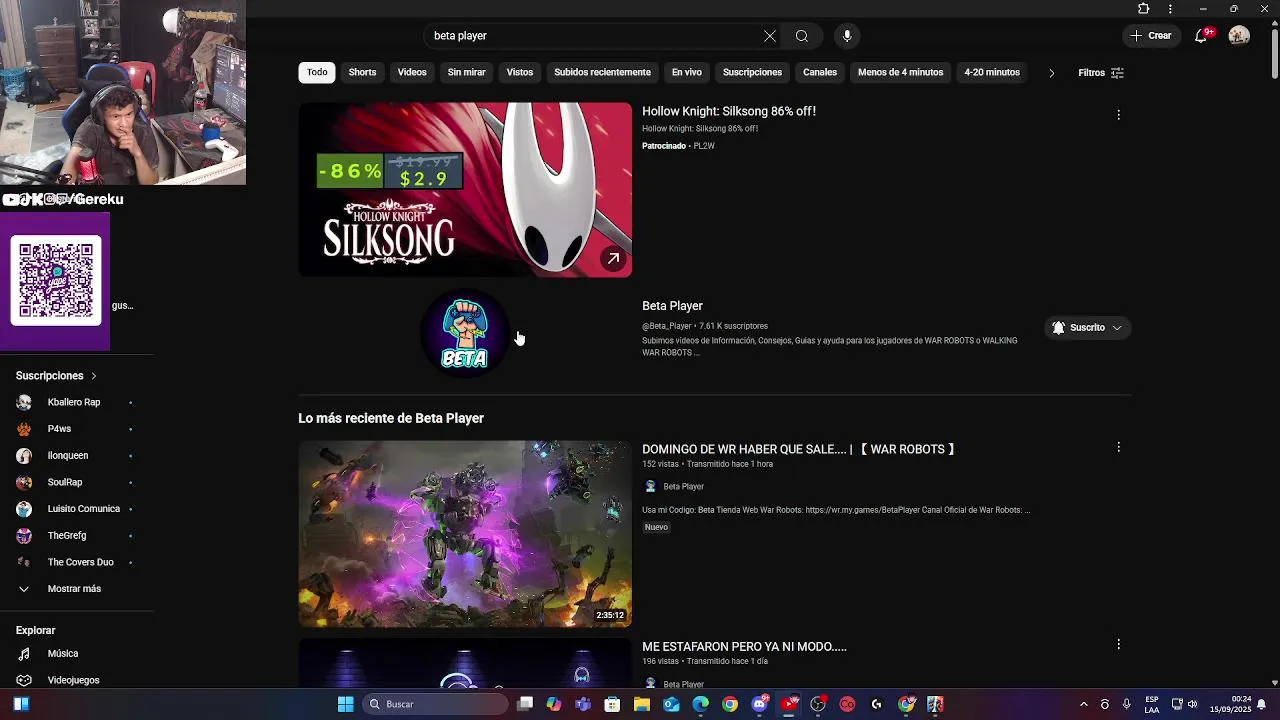Open options menu for the Silksong ad
Screen dimensions: 1280x720
point(1118,115)
